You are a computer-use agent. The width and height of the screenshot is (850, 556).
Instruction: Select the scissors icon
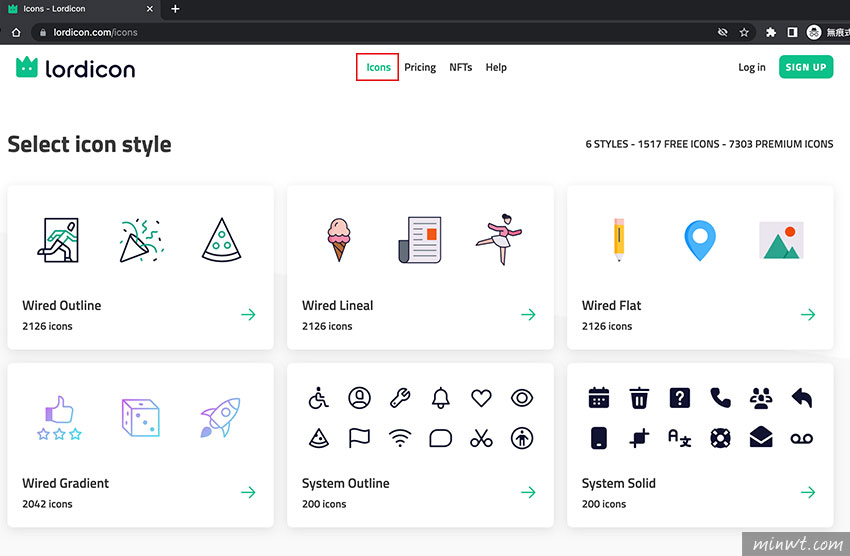(481, 438)
